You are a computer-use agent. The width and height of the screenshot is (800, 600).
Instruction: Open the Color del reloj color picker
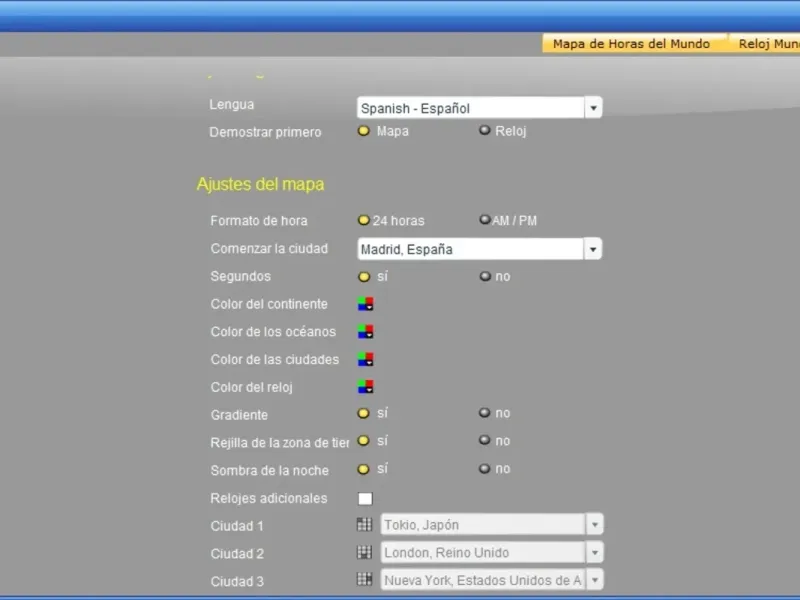365,387
